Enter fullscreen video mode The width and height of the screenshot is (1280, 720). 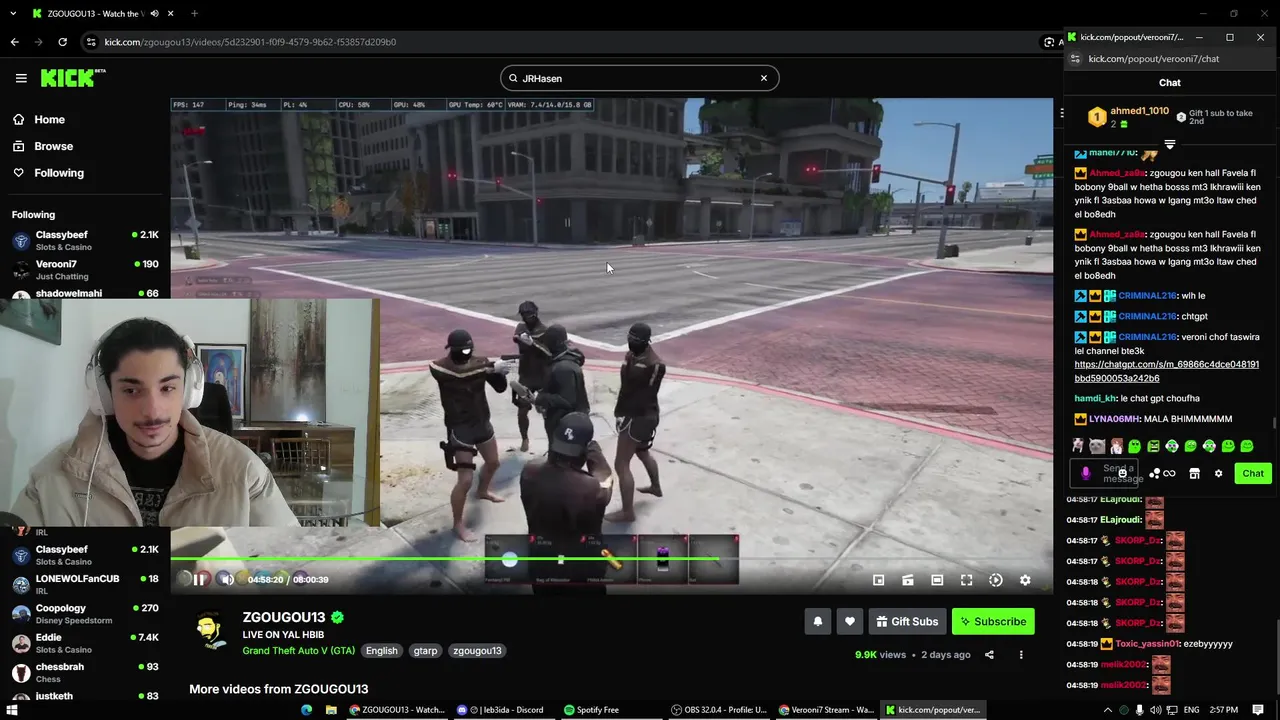click(x=966, y=580)
